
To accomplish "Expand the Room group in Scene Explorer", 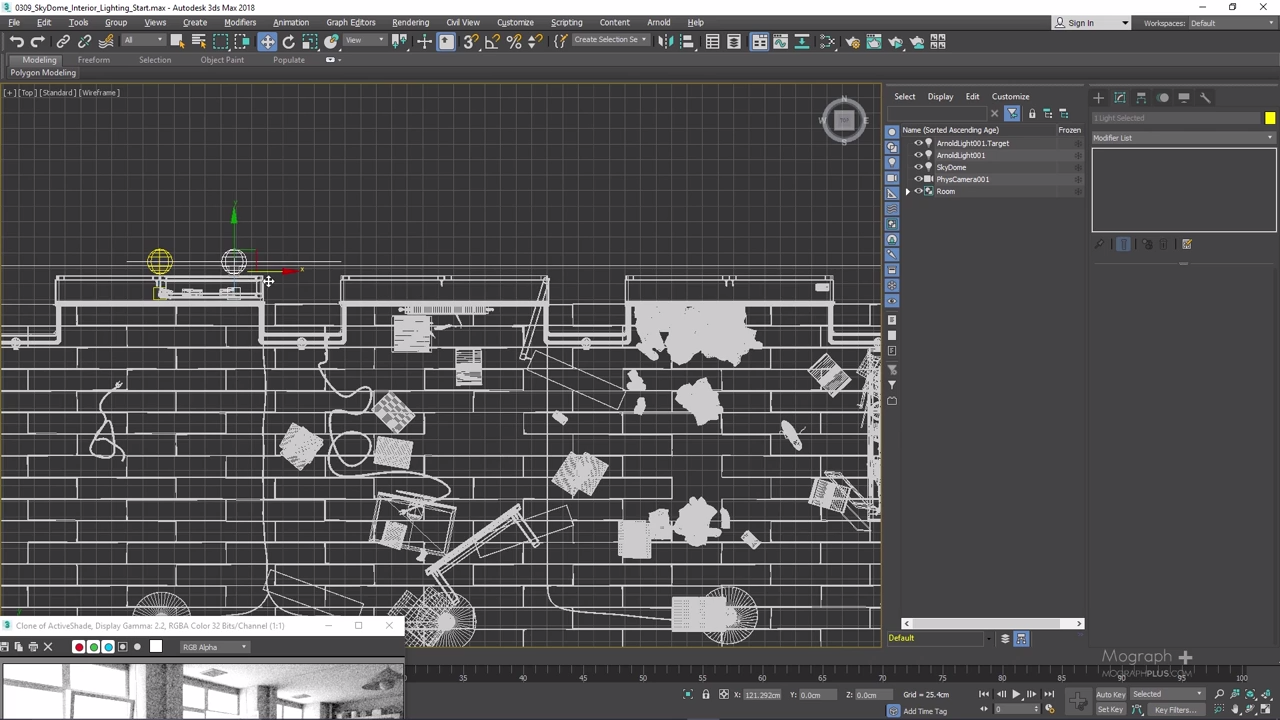I will tap(907, 191).
